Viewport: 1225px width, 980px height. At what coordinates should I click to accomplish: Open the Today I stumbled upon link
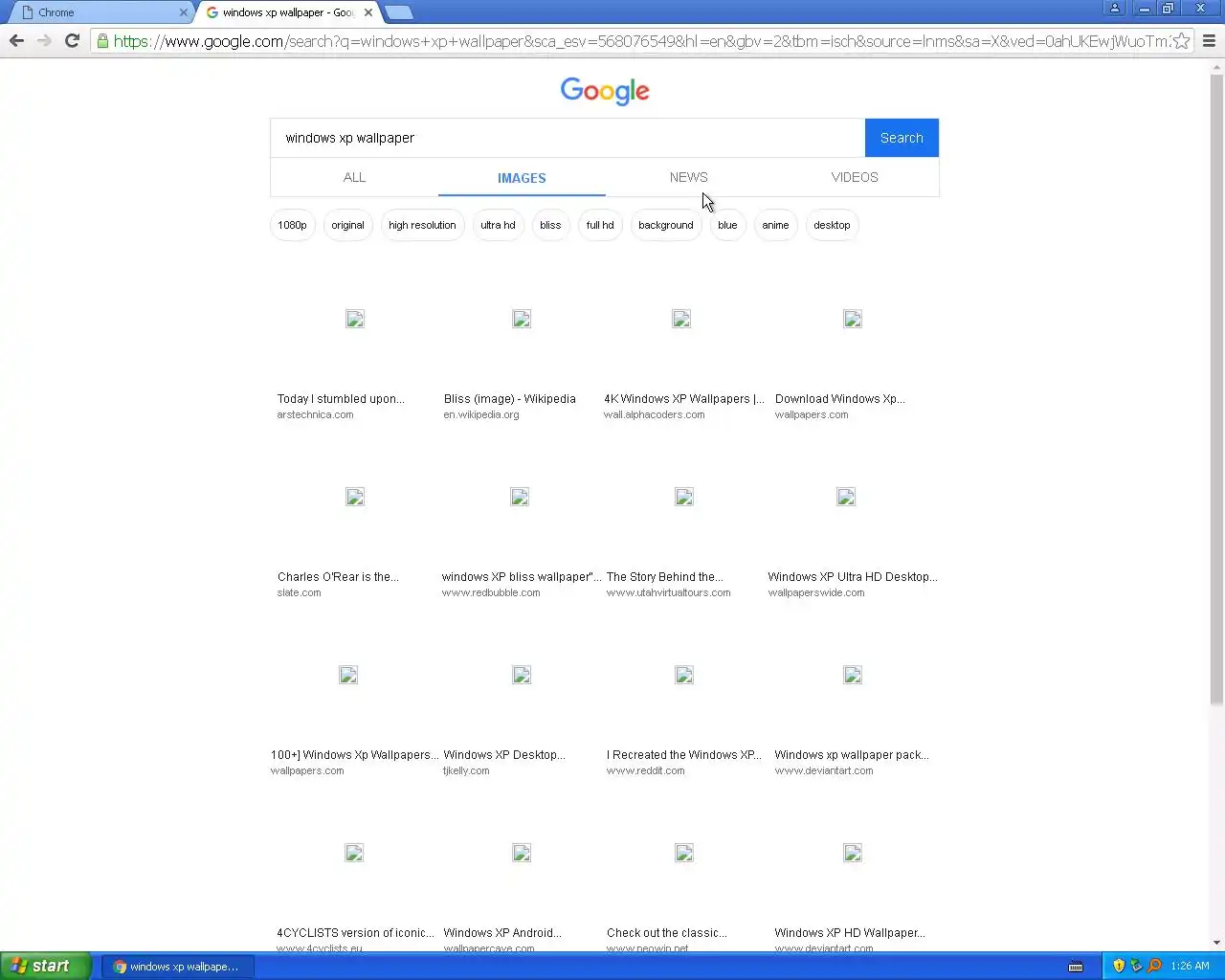(x=341, y=399)
